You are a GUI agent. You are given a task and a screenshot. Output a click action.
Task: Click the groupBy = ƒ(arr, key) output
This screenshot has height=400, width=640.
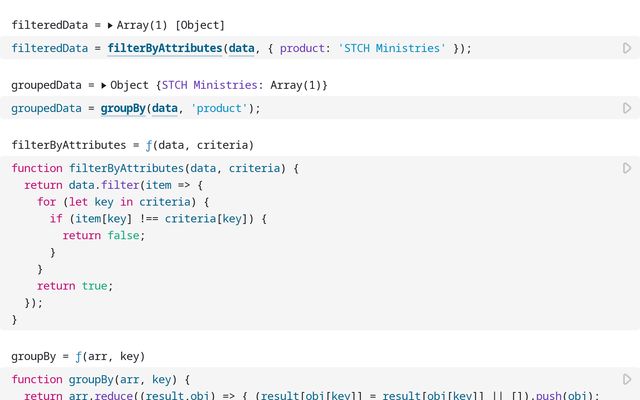(x=78, y=356)
